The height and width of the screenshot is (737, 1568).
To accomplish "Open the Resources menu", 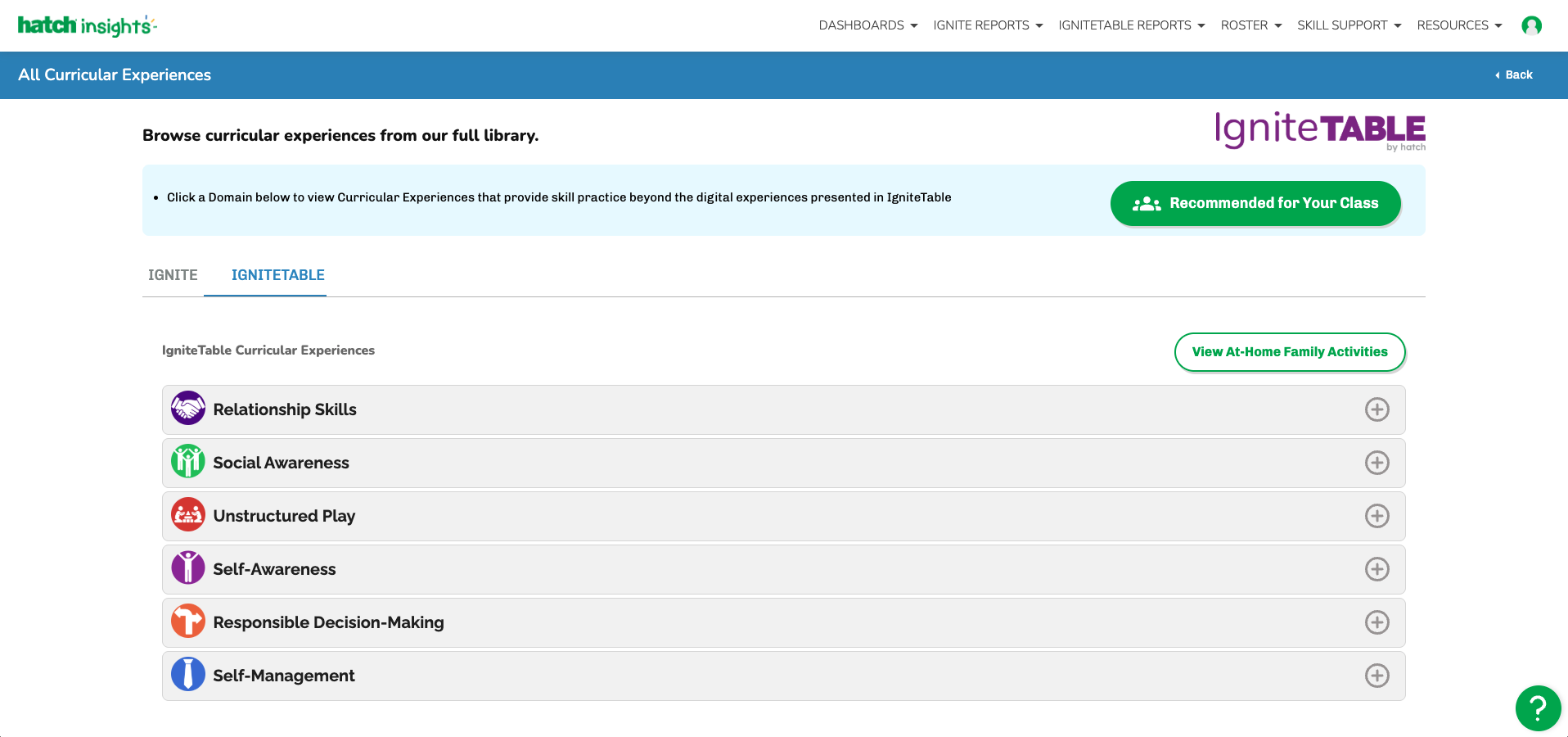I will pos(1460,25).
